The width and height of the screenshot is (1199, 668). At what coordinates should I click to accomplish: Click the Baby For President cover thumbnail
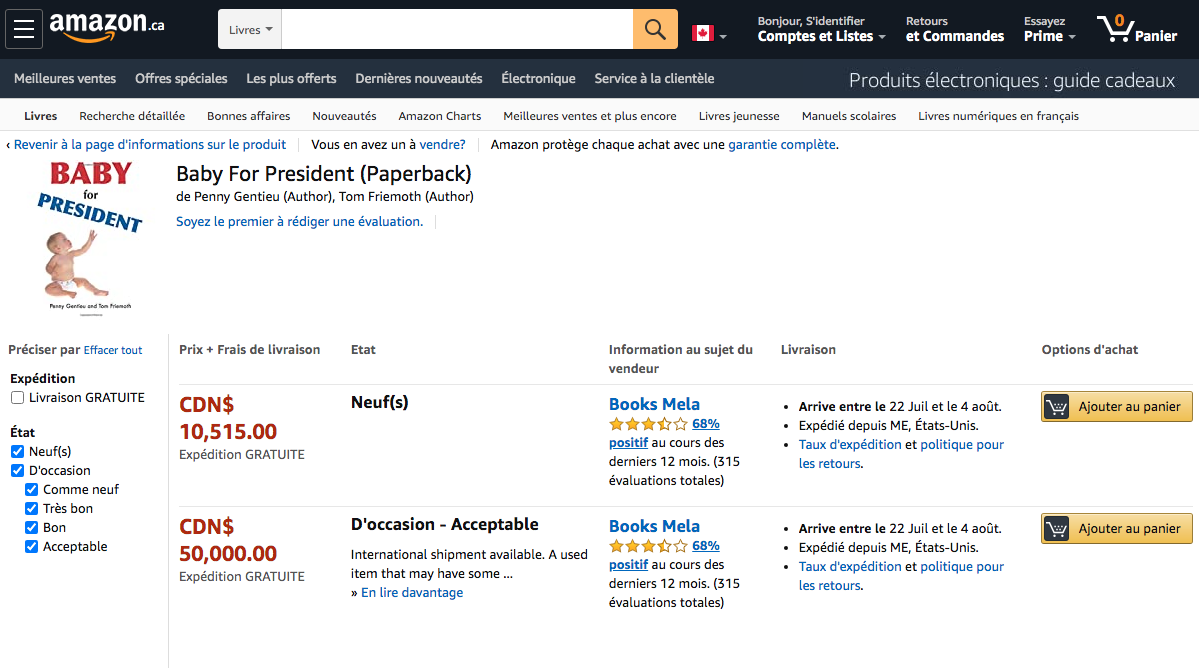90,238
